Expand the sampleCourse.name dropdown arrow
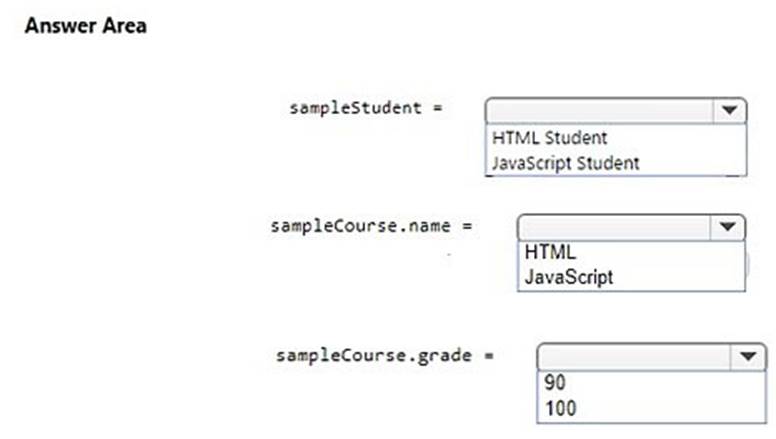The height and width of the screenshot is (439, 776). point(729,227)
